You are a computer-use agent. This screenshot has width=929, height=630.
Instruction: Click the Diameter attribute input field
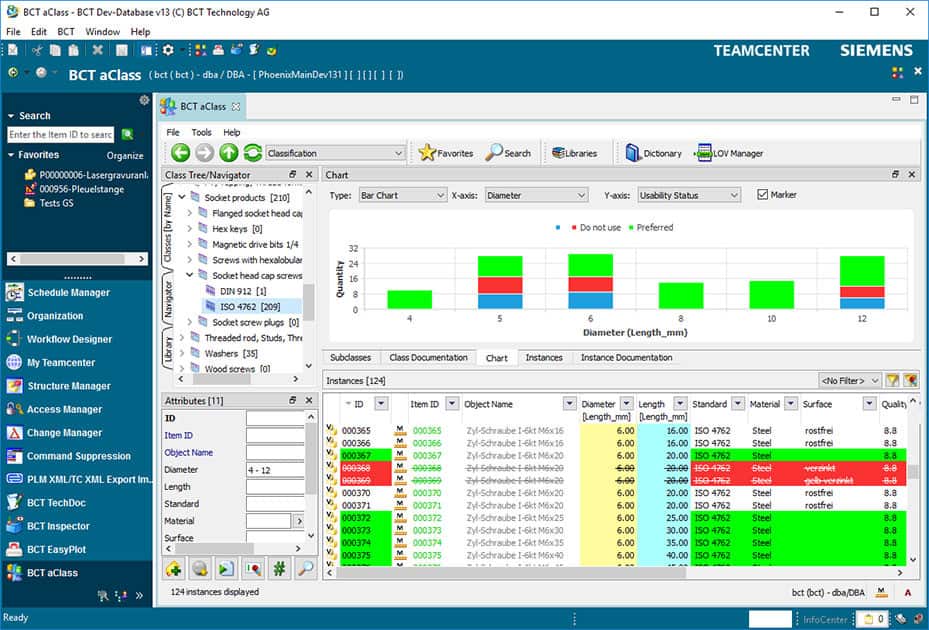point(276,469)
